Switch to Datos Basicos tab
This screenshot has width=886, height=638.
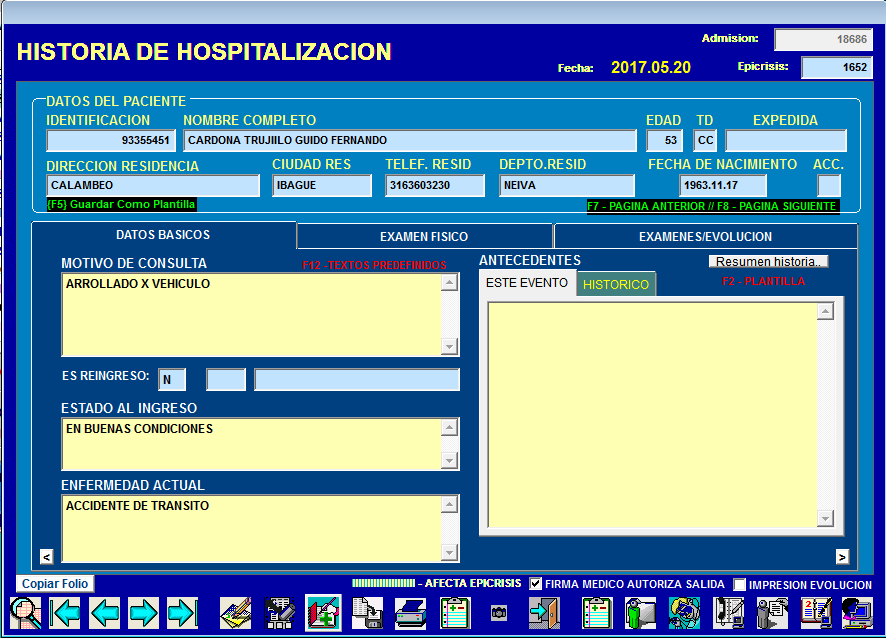pos(163,235)
